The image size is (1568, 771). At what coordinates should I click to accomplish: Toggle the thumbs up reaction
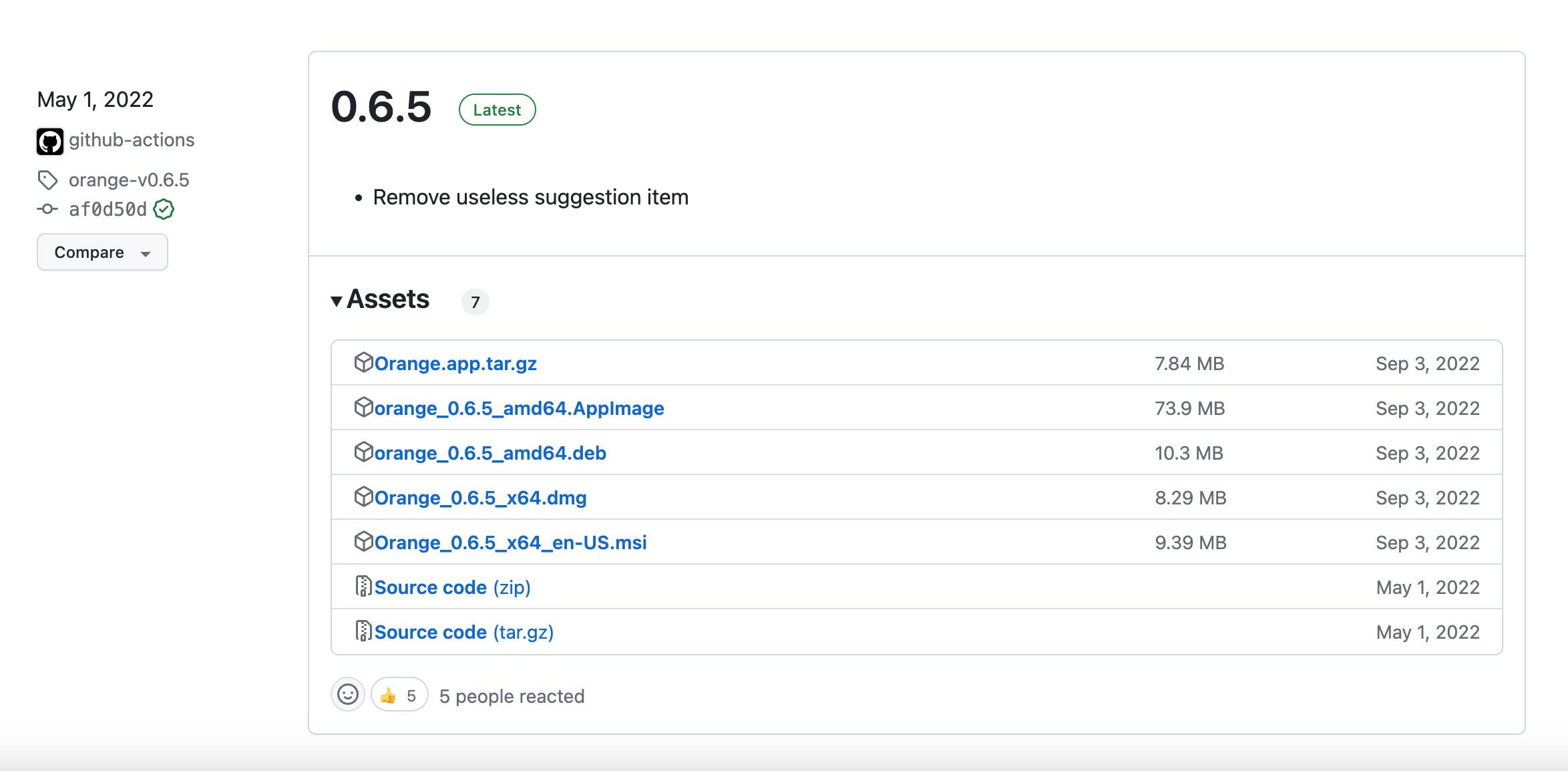tap(399, 695)
